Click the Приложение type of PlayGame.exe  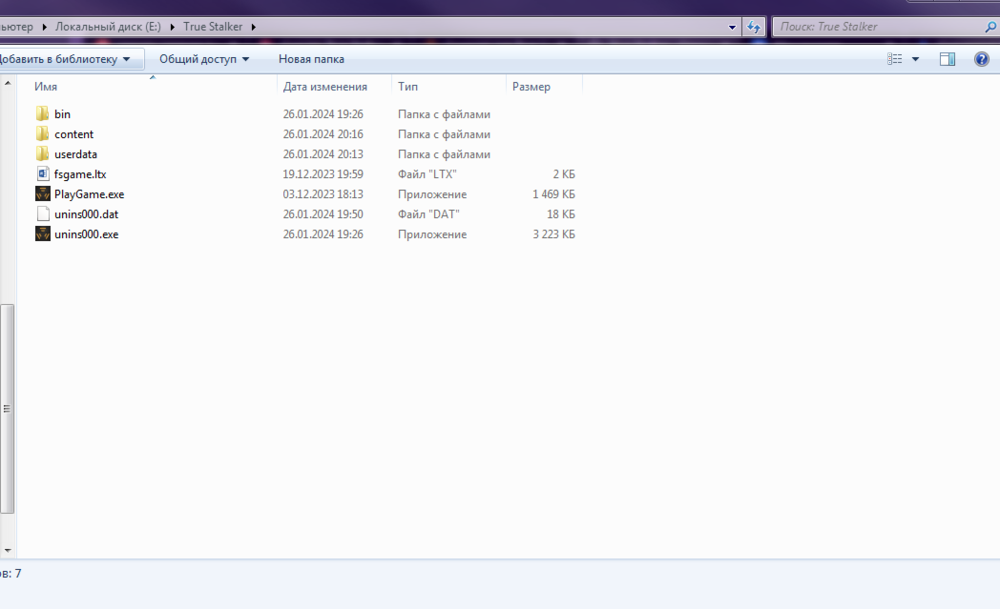tap(432, 194)
